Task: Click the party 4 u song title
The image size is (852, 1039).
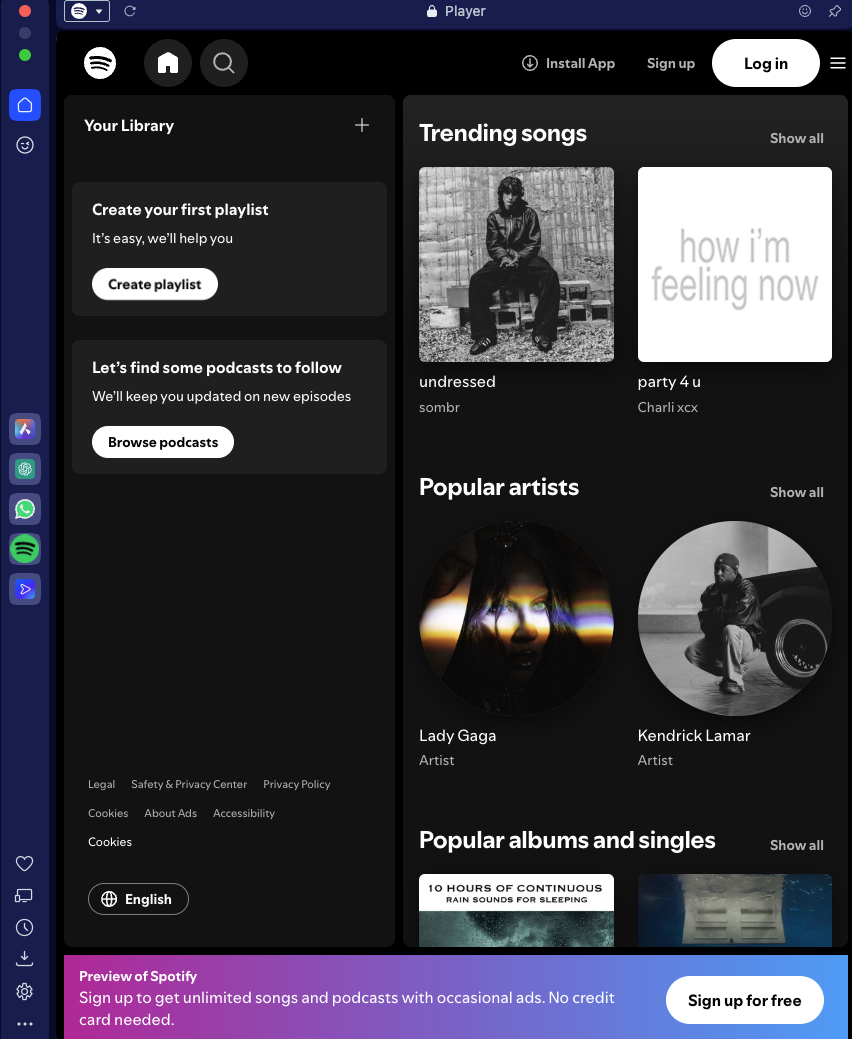Action: click(669, 382)
